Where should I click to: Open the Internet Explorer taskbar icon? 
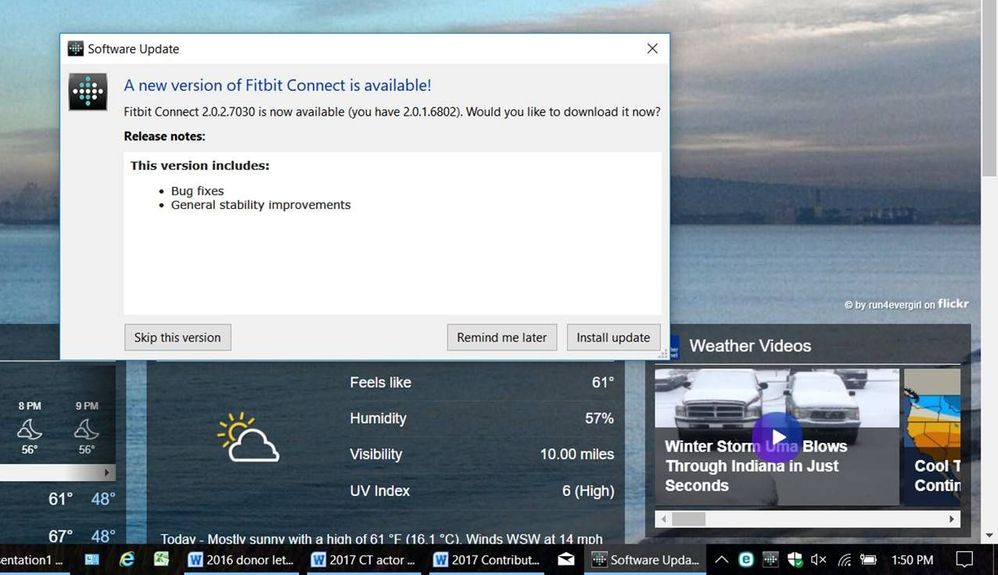pyautogui.click(x=127, y=560)
